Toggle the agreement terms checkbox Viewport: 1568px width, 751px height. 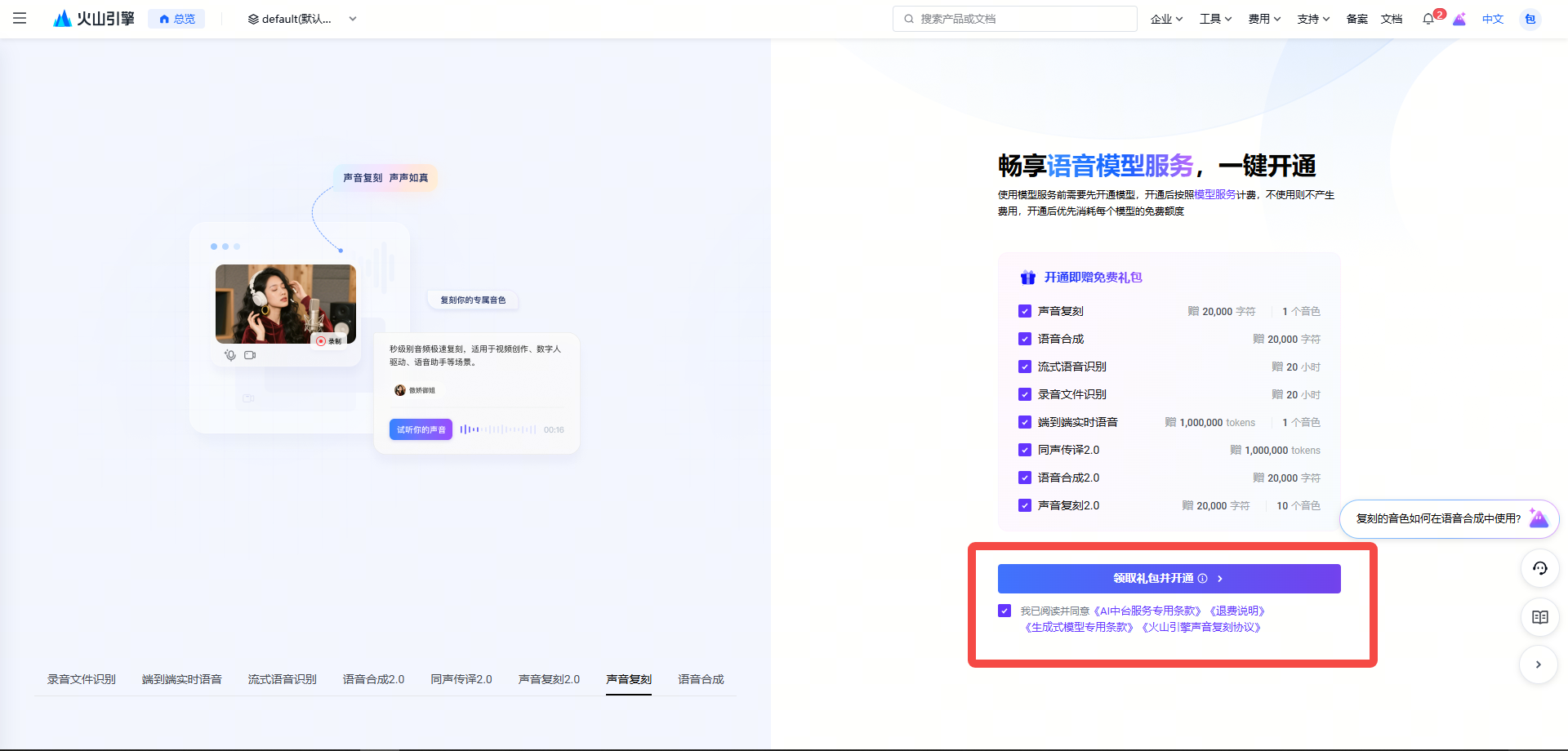tap(1004, 611)
